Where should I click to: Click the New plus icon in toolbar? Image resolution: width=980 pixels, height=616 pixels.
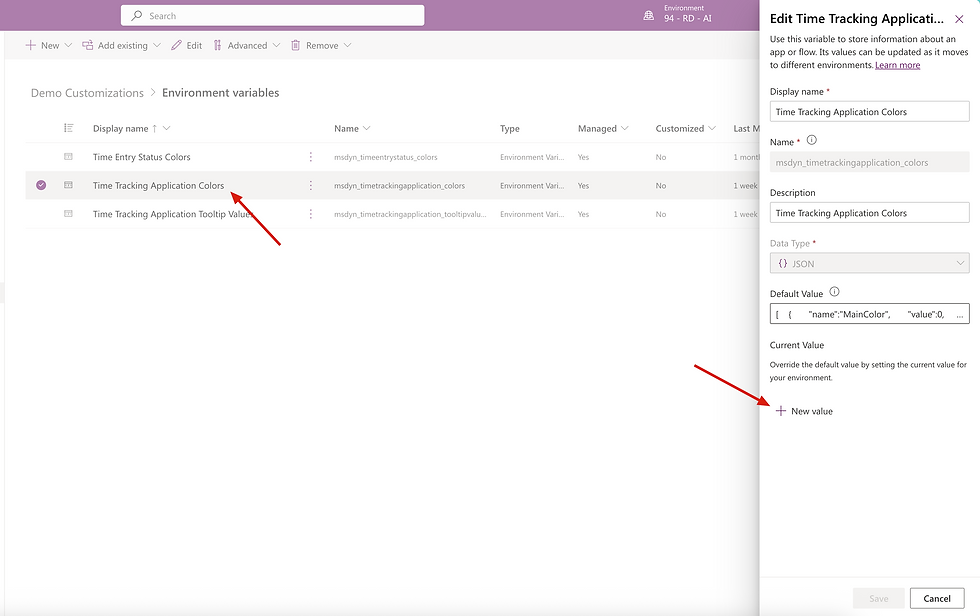point(30,45)
